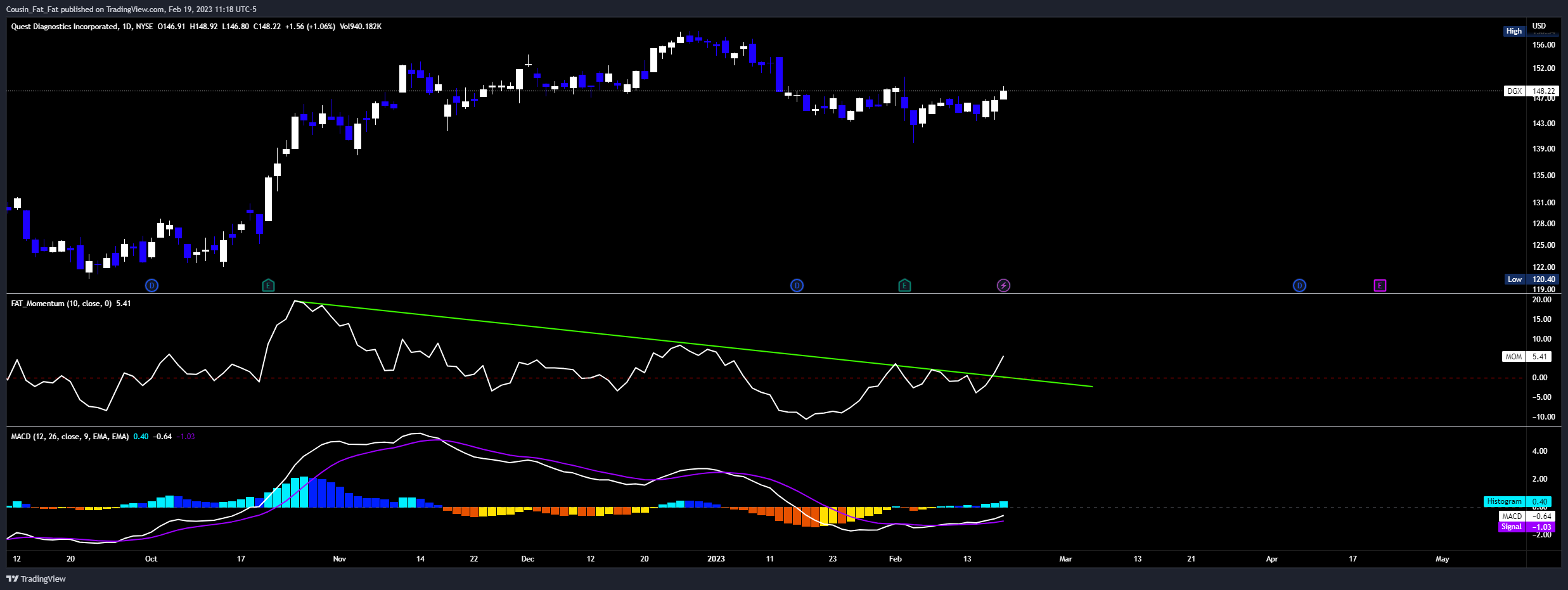Click the Mar label on the time axis
1568x590 pixels.
tap(1066, 559)
